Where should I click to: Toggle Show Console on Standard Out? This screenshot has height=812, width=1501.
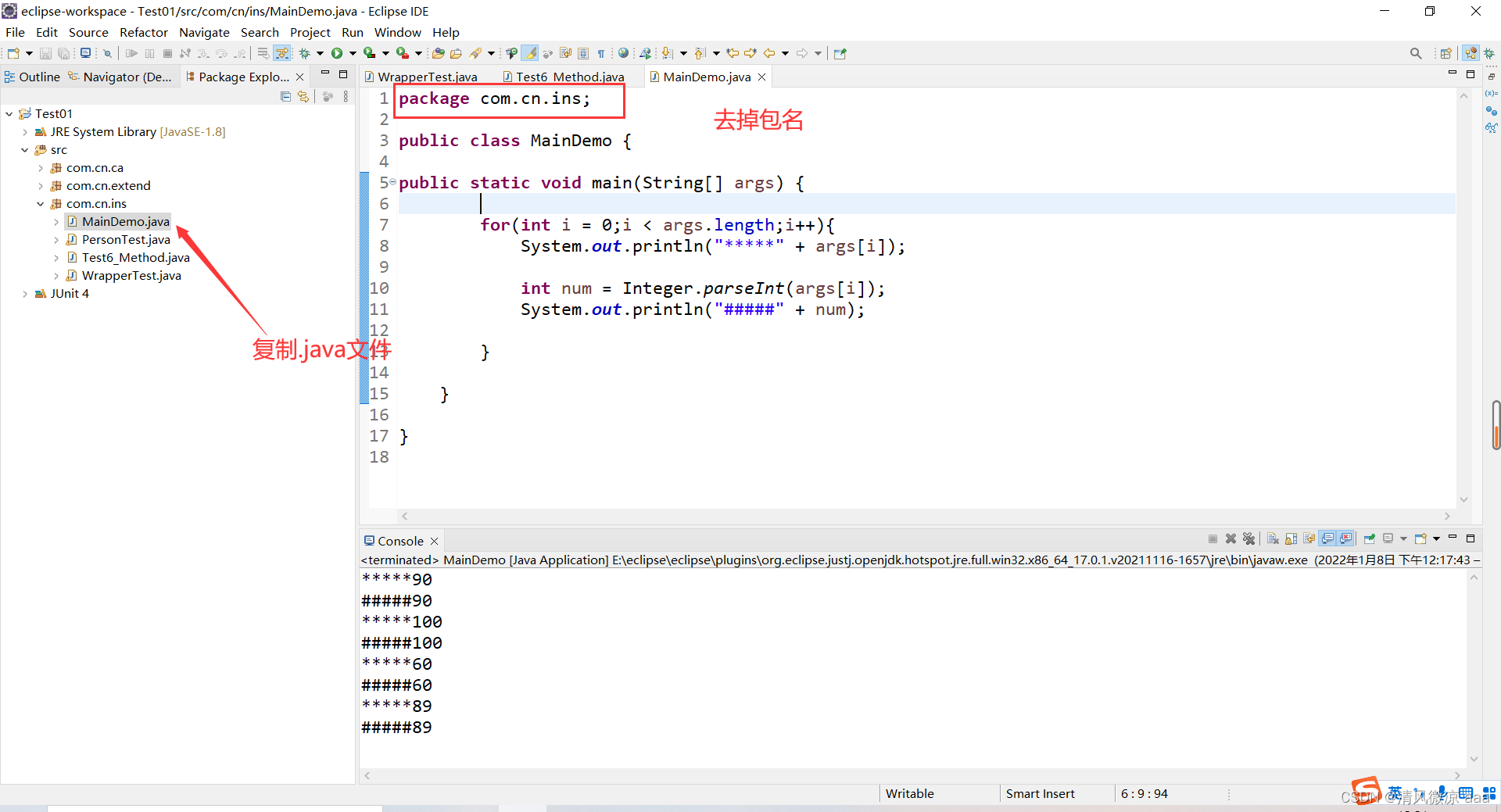click(x=1327, y=538)
